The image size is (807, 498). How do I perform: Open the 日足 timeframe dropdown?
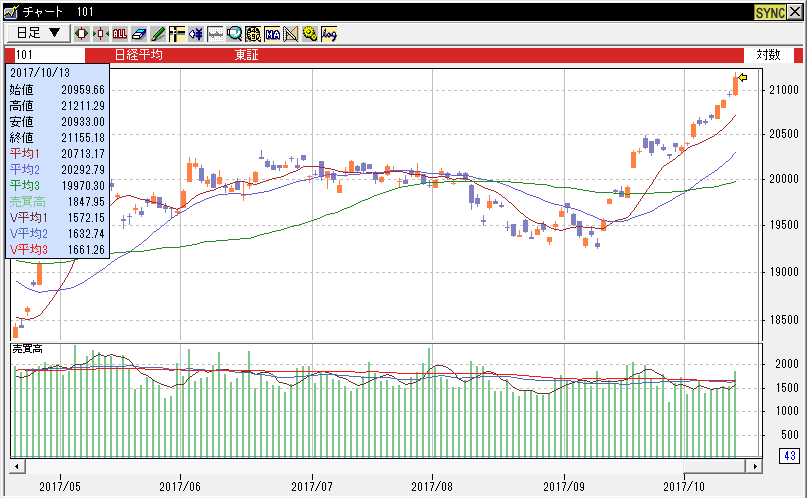(x=39, y=33)
